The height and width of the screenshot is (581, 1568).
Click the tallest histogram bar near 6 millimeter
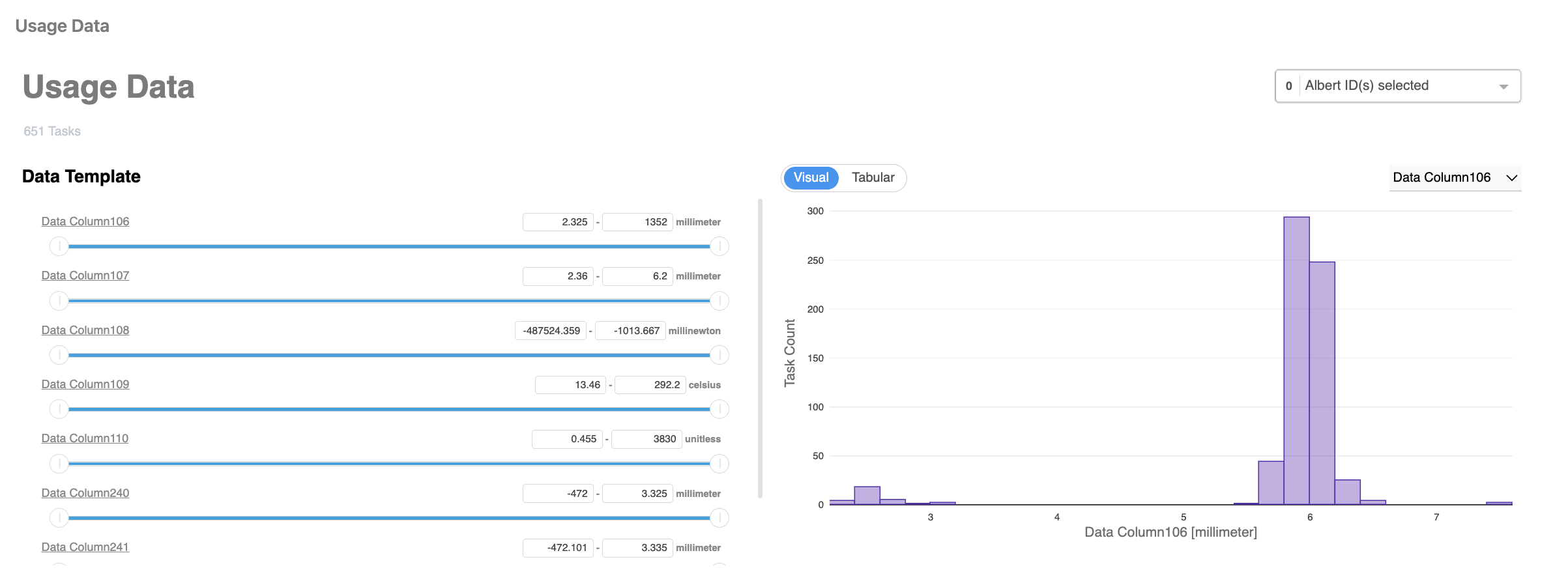(1296, 360)
